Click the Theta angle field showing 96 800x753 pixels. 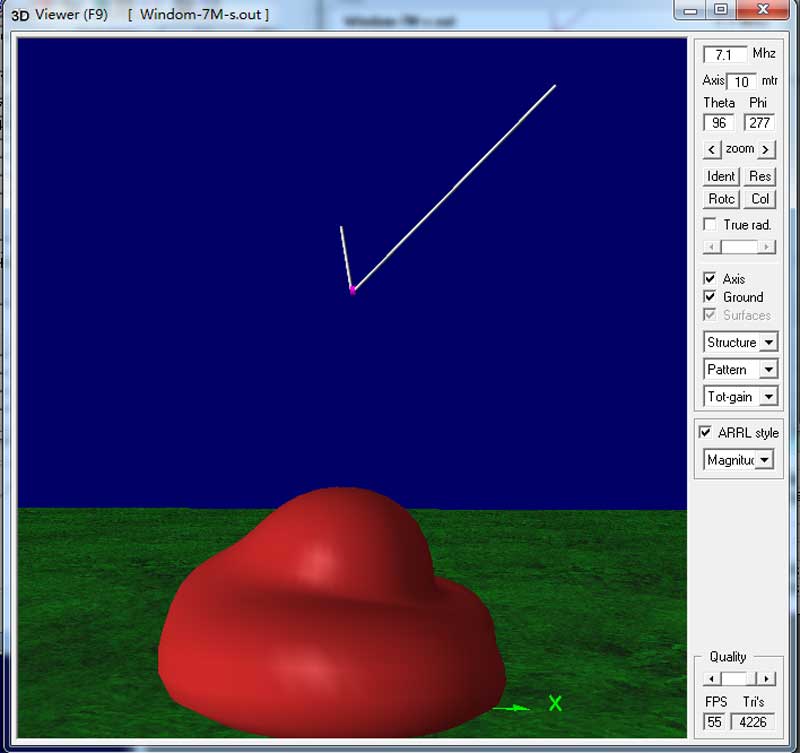click(718, 123)
